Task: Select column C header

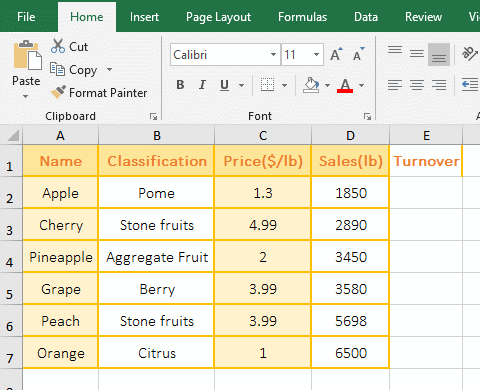Action: (x=263, y=135)
